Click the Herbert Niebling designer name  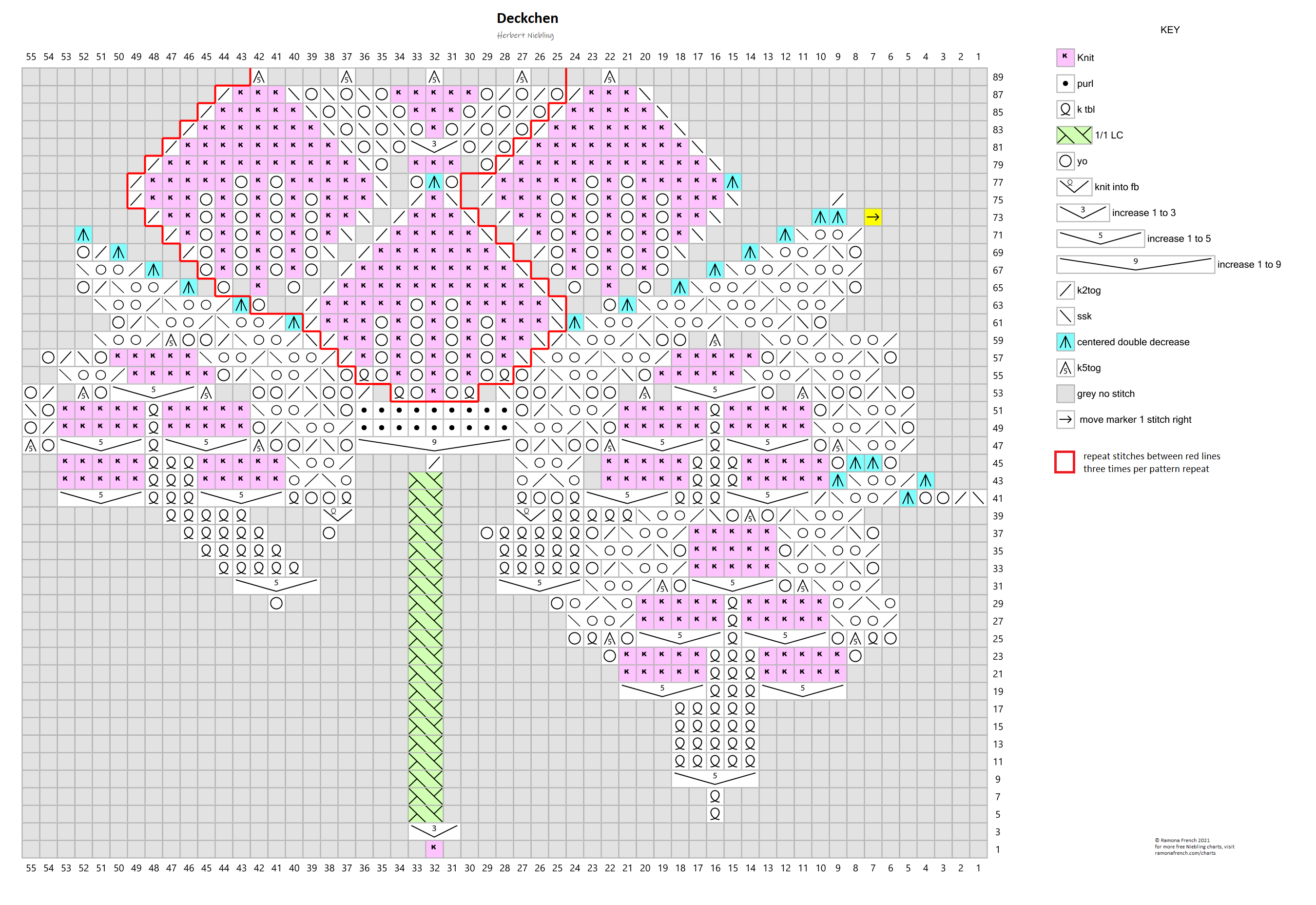coord(525,35)
